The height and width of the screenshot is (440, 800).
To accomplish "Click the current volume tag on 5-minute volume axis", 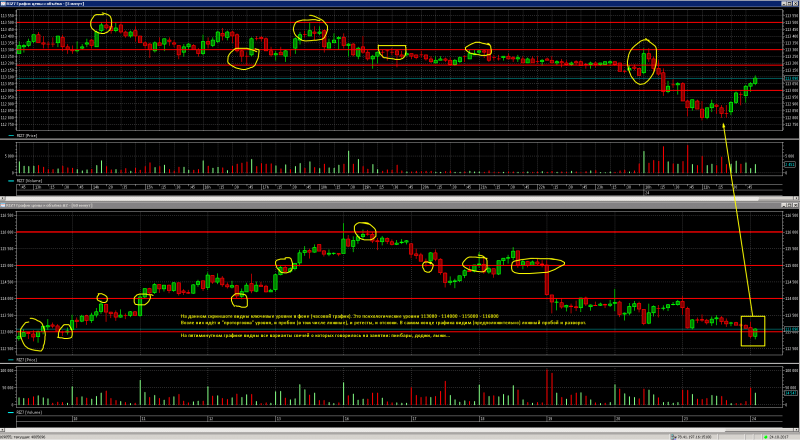I will (x=789, y=164).
